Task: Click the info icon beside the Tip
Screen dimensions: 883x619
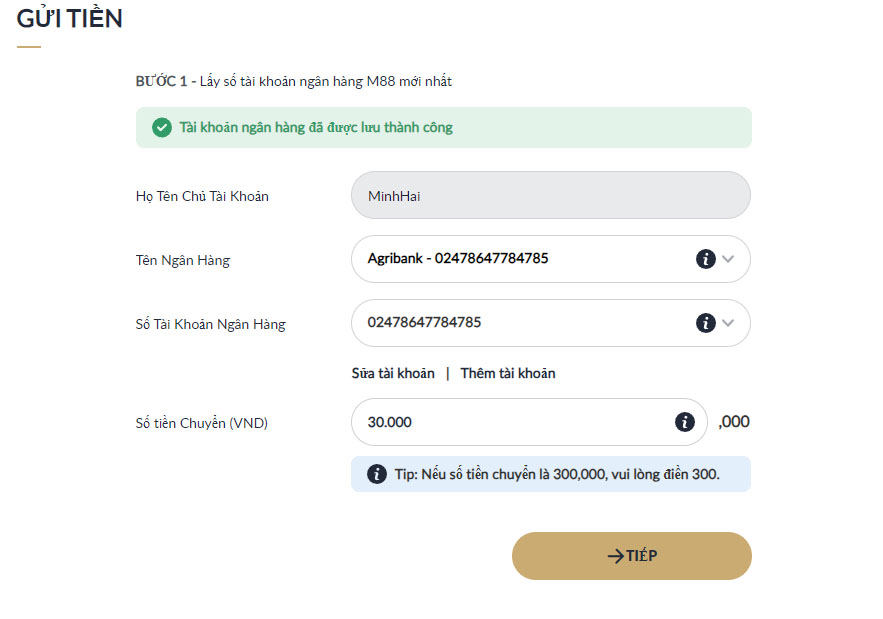Action: [x=377, y=474]
